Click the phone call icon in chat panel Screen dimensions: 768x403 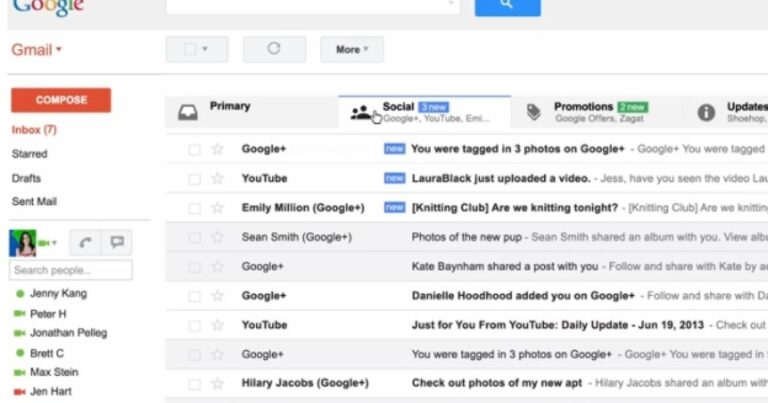pos(85,242)
